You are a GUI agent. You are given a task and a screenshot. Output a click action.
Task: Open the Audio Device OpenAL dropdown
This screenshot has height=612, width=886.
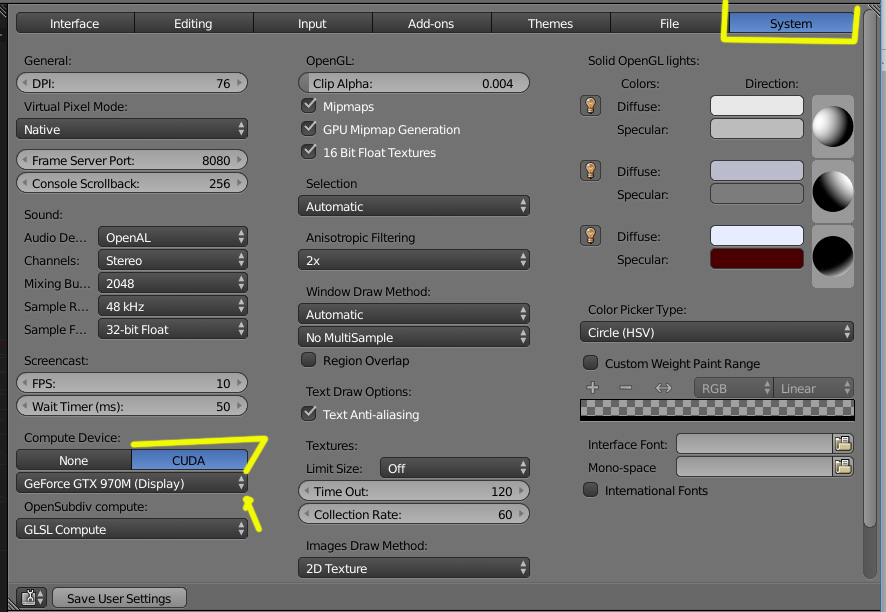[173, 237]
